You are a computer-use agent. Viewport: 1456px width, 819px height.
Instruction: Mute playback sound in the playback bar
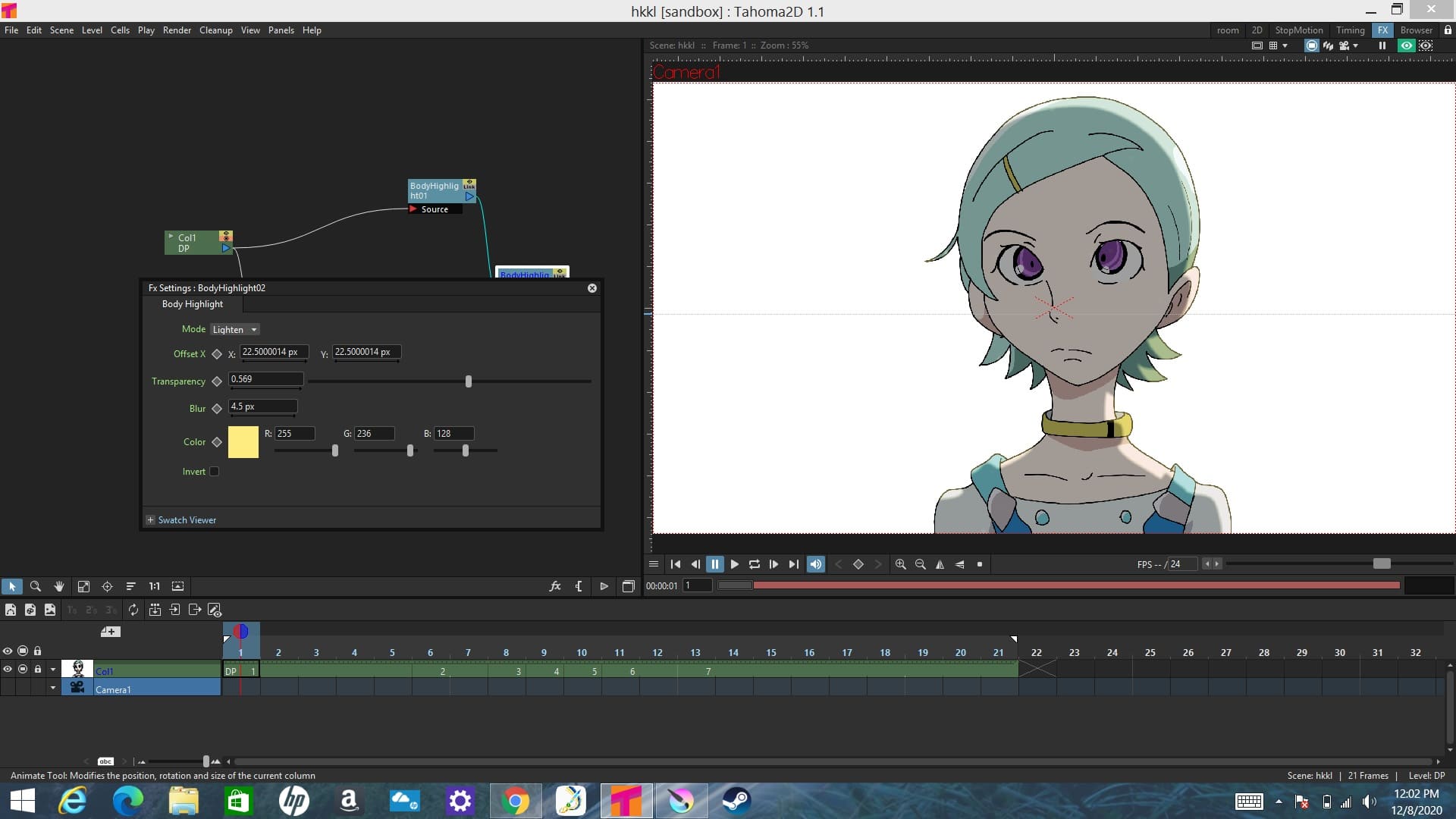pos(815,564)
